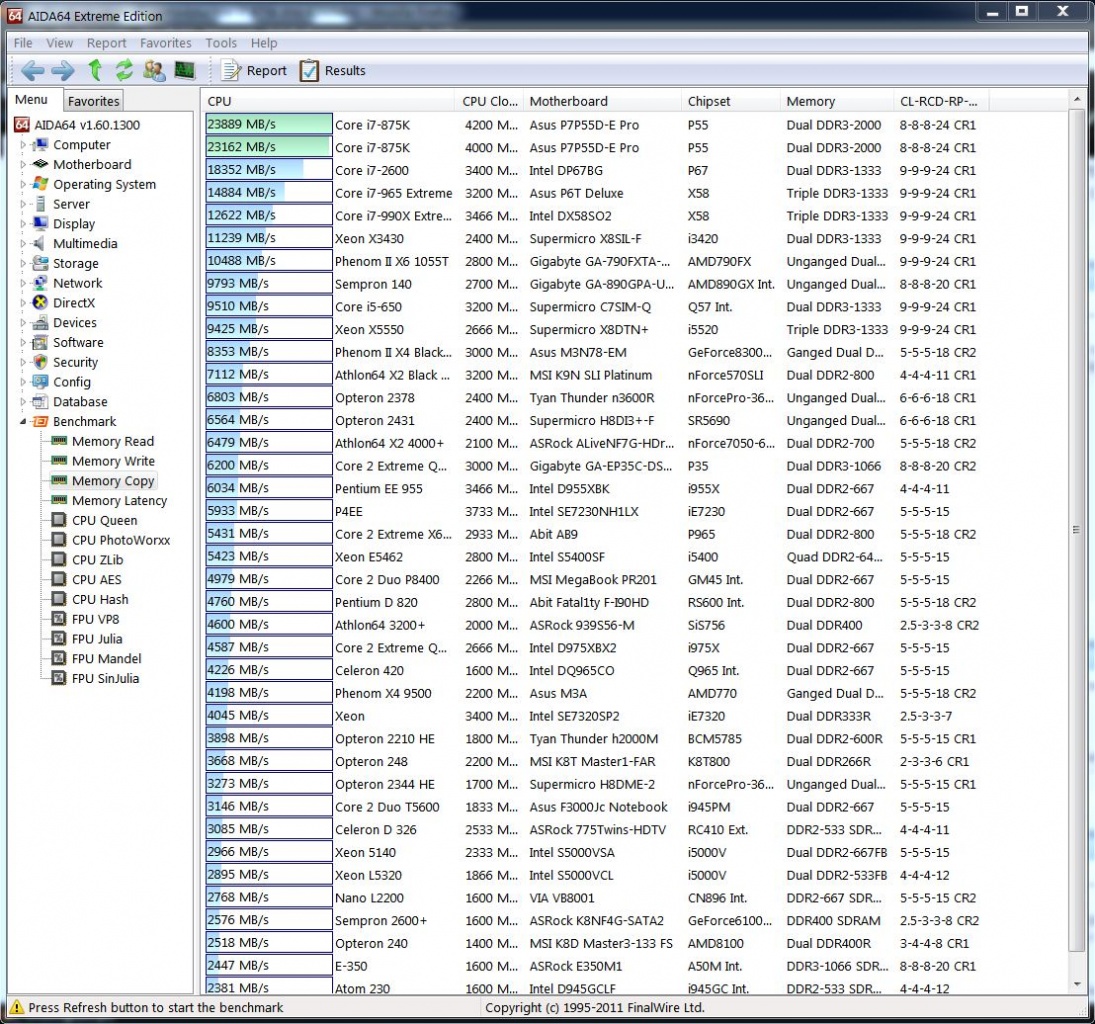Viewport: 1095px width, 1024px height.
Task: Select the Security shield icon
Action: click(x=41, y=362)
